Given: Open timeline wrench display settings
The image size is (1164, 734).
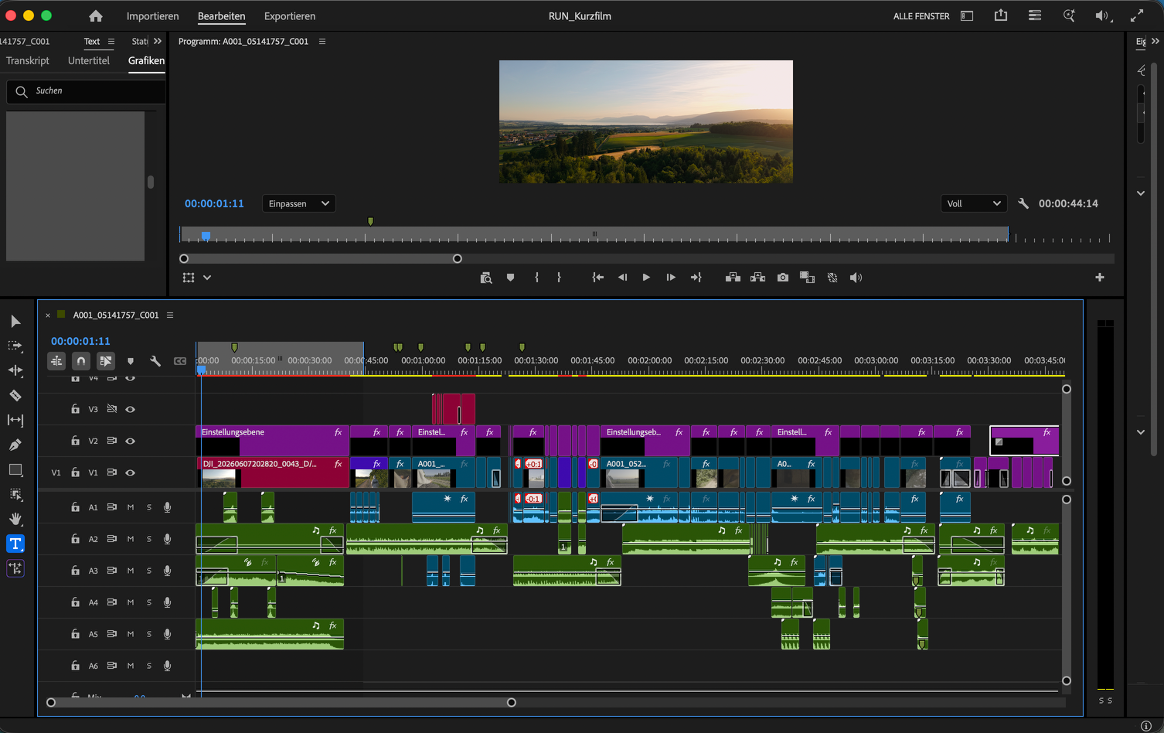Looking at the screenshot, I should (155, 361).
